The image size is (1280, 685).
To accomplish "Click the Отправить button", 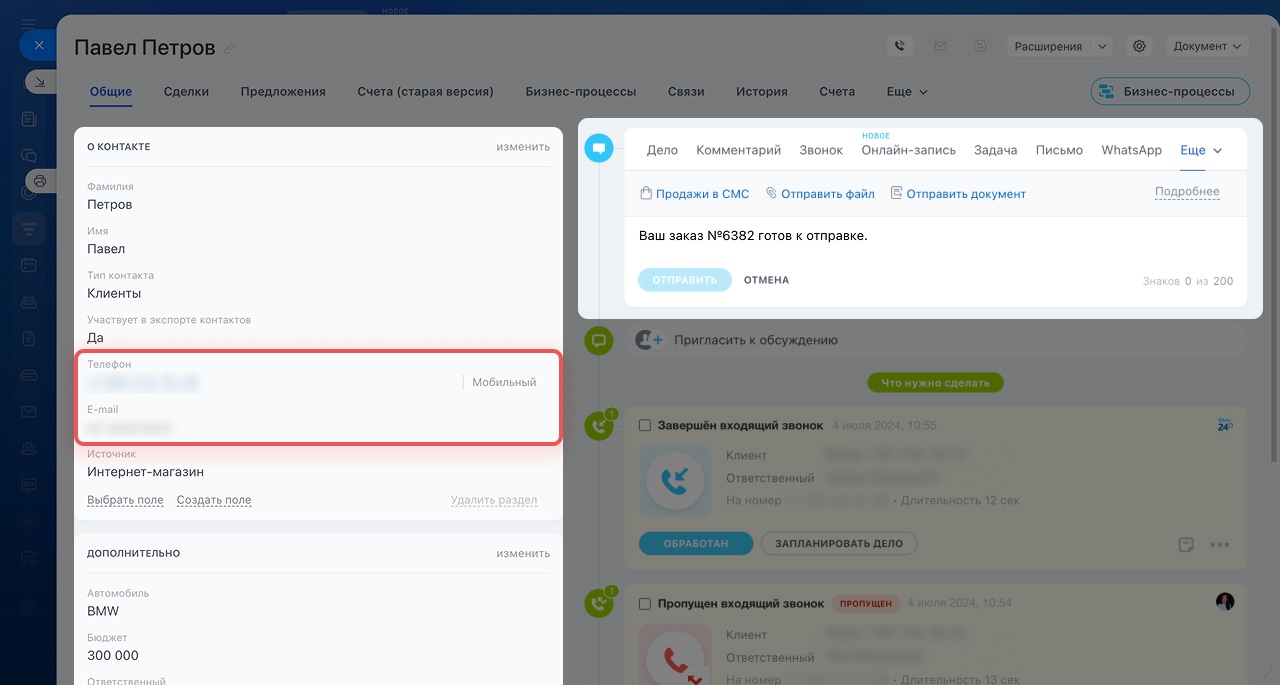I will click(685, 280).
